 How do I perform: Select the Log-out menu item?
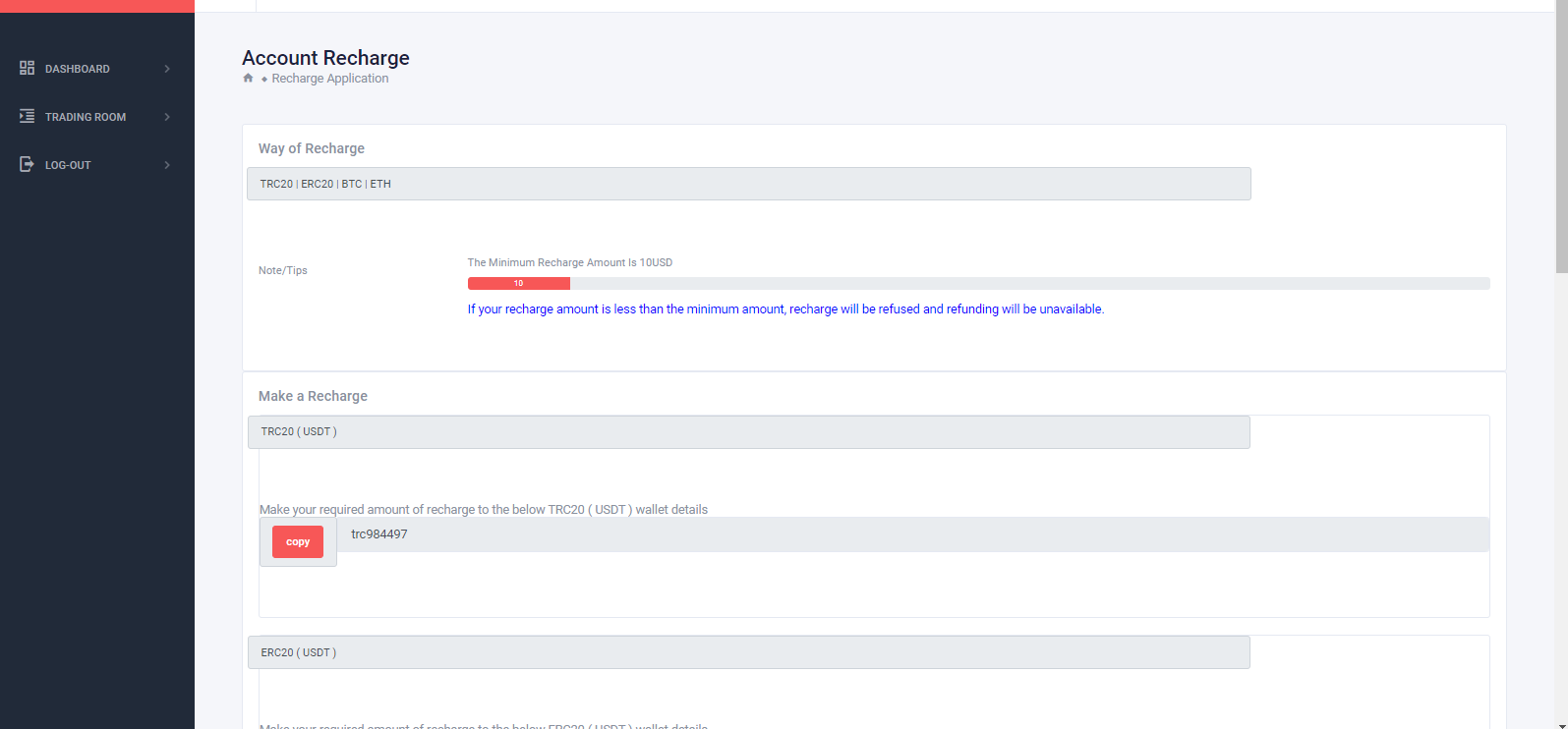pyautogui.click(x=68, y=165)
